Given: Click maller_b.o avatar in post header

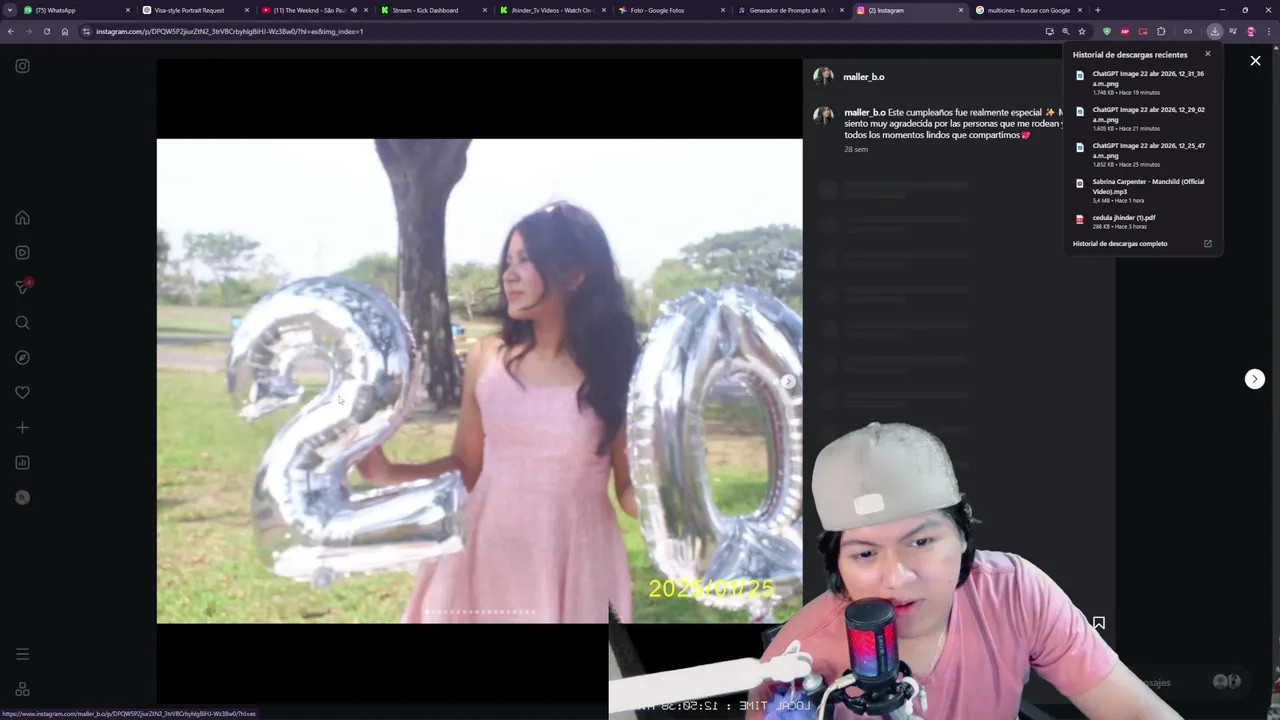Looking at the screenshot, I should (x=823, y=77).
